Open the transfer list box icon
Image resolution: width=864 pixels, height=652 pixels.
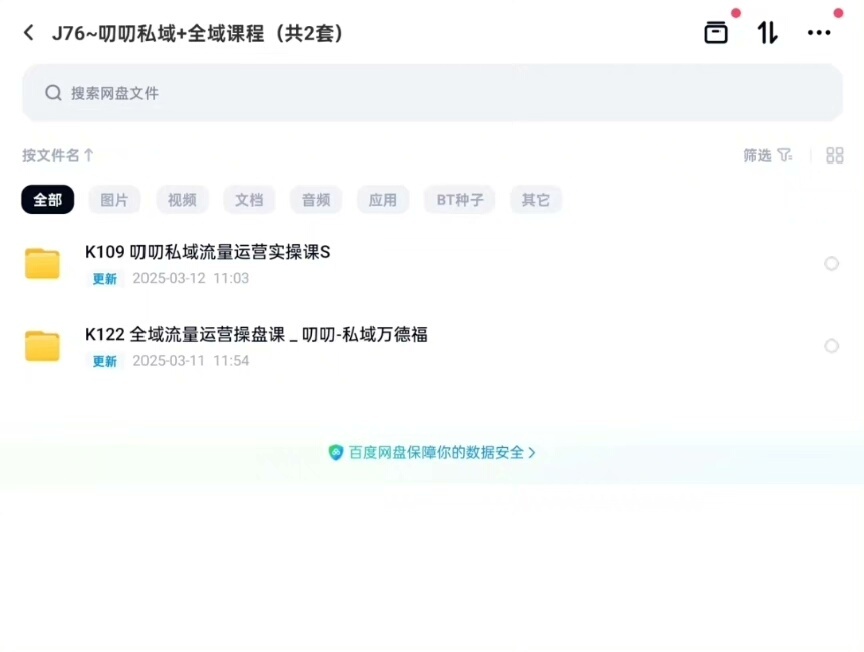point(716,32)
